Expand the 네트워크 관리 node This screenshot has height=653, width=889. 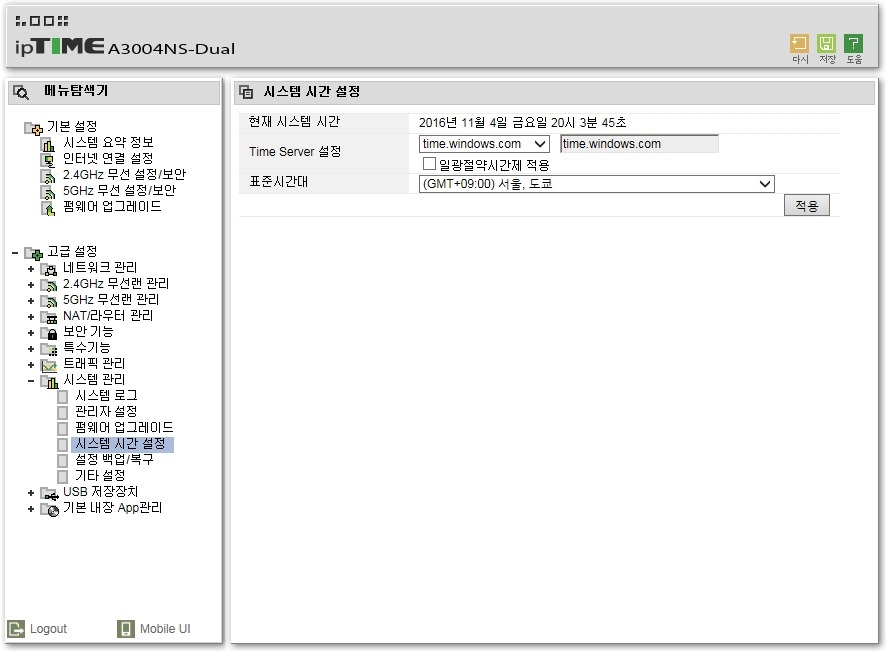(31, 269)
